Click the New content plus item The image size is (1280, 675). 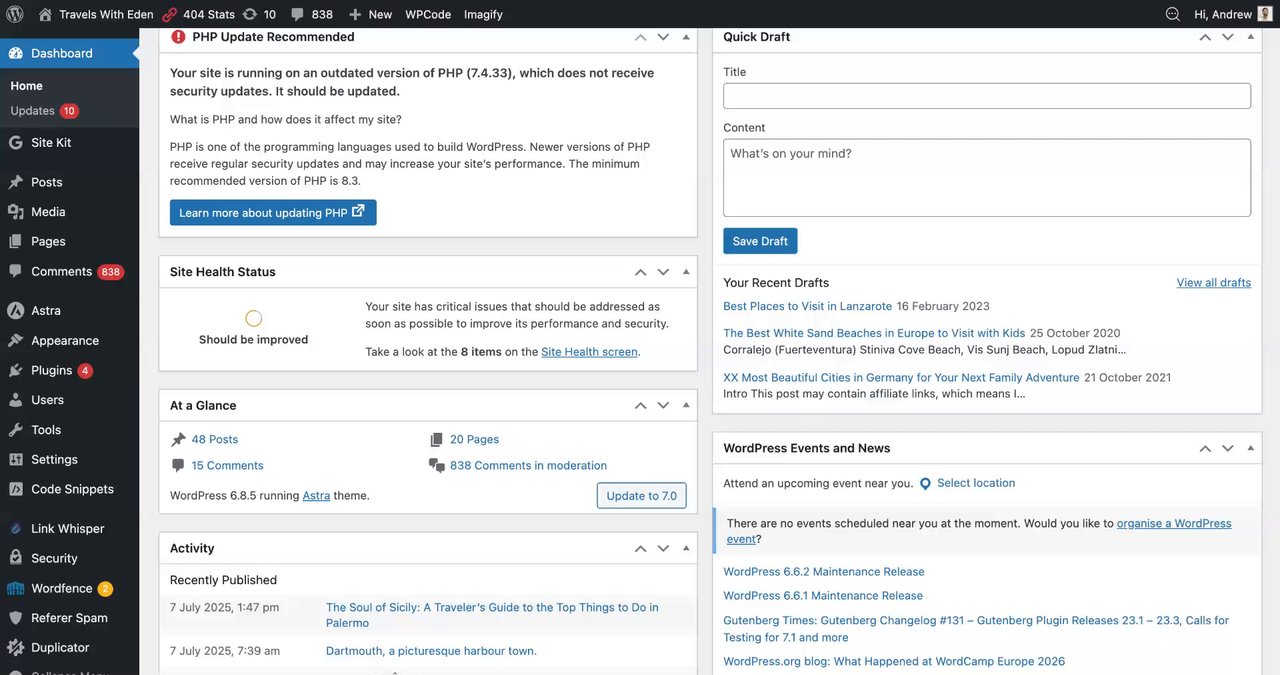pos(370,14)
